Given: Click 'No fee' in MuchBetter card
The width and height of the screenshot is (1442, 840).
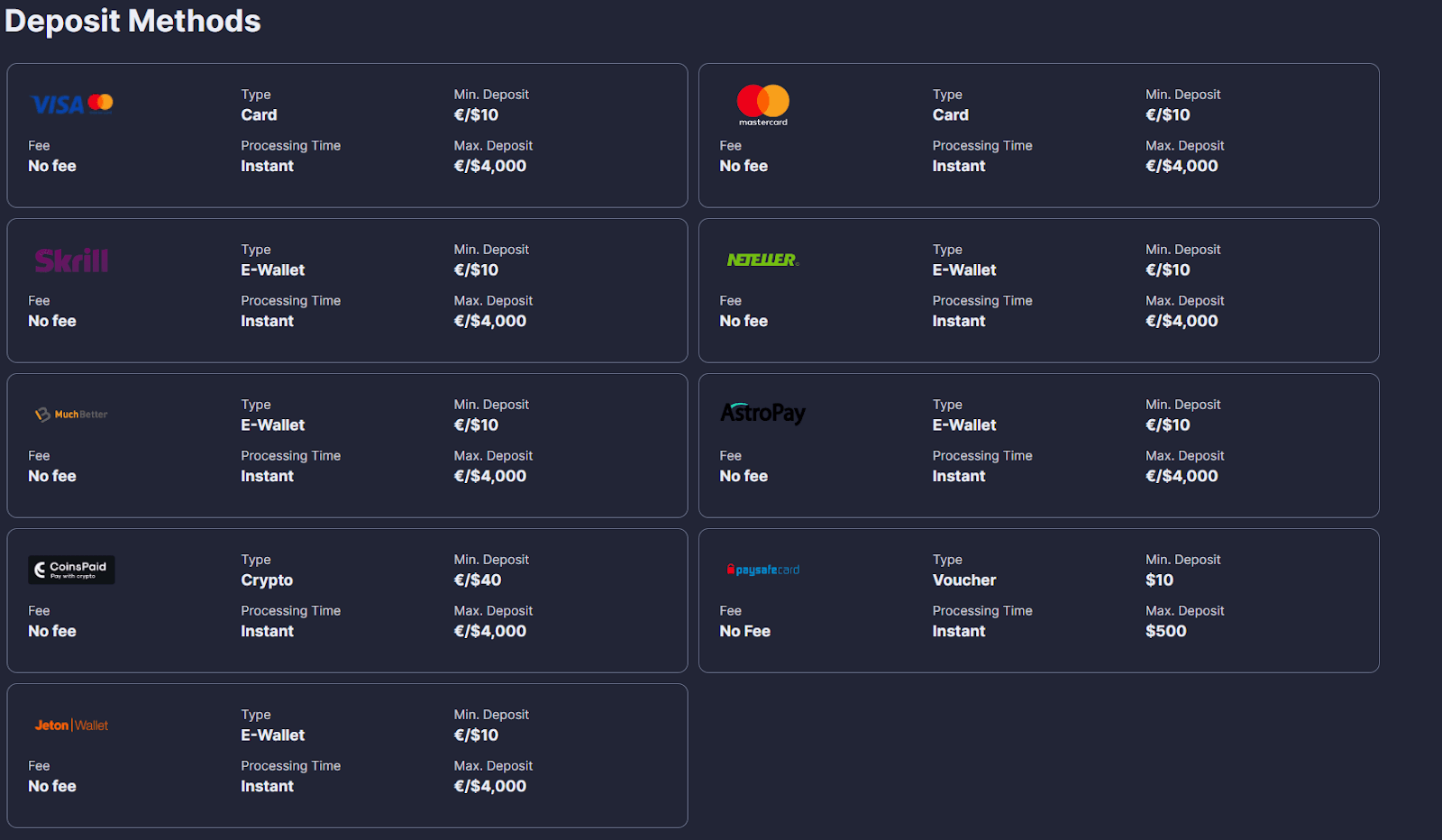Looking at the screenshot, I should point(52,476).
